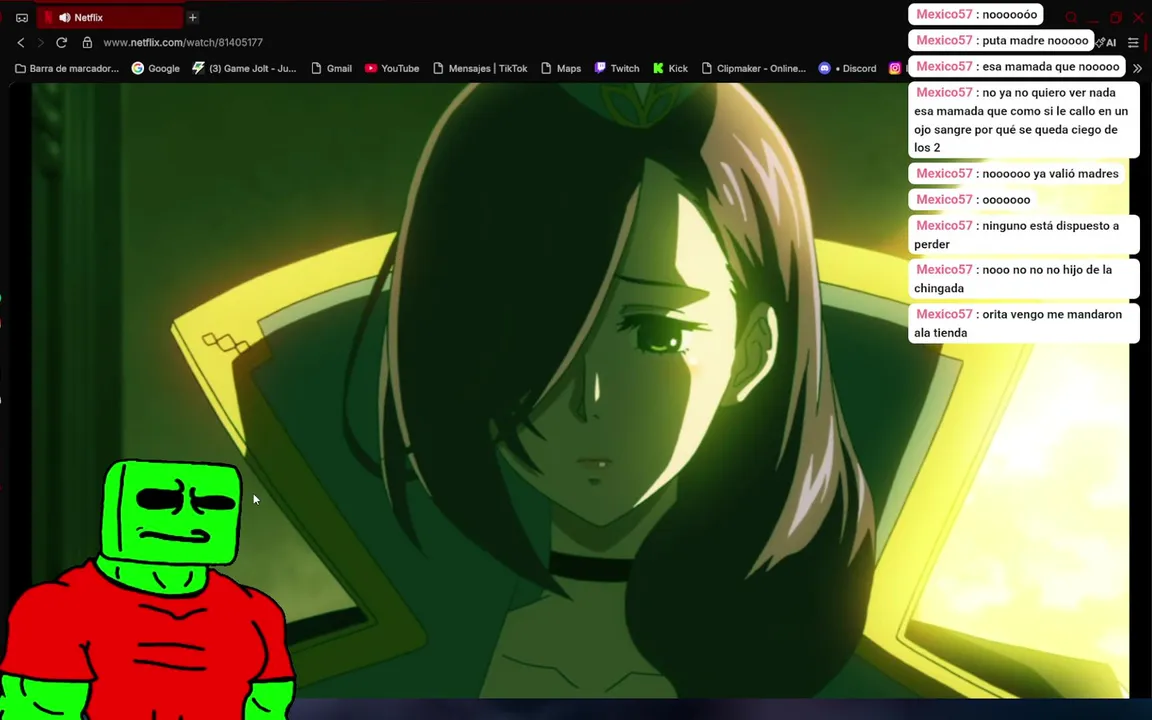
Task: Click chat message "nooo no no no hijo de la chingada"
Action: pos(1023,278)
